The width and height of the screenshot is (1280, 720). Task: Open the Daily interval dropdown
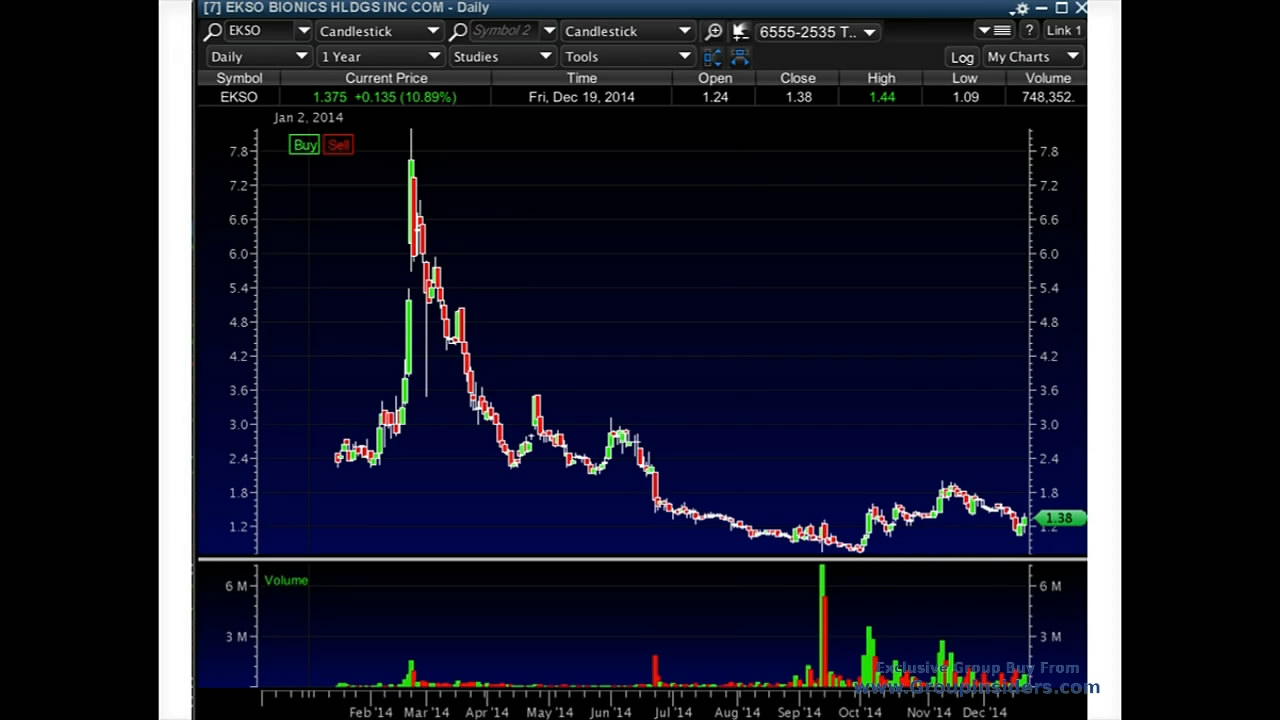click(258, 57)
